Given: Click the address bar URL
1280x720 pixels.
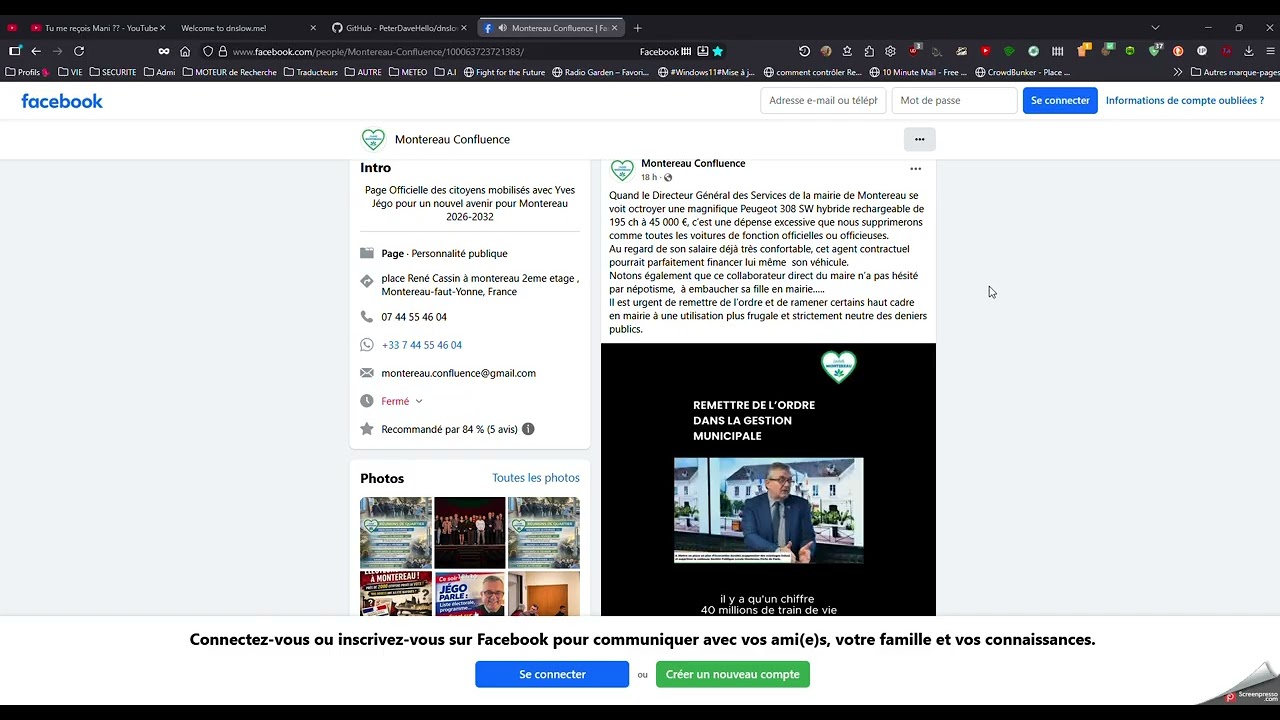Looking at the screenshot, I should pyautogui.click(x=378, y=51).
